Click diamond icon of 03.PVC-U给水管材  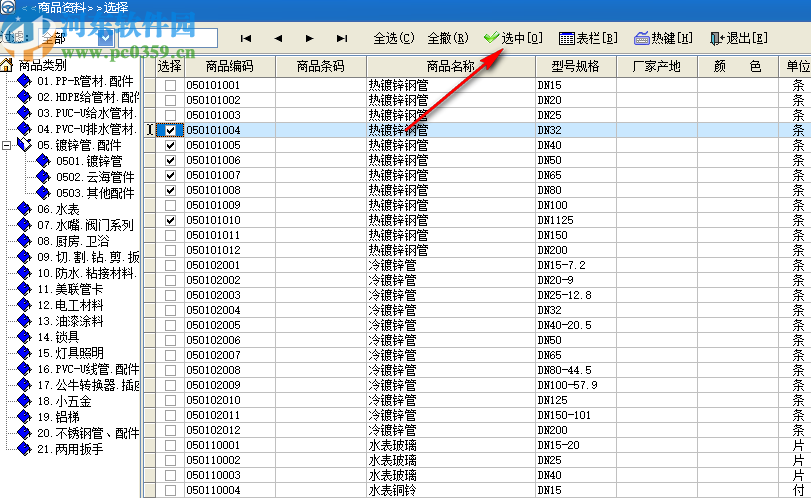(24, 113)
